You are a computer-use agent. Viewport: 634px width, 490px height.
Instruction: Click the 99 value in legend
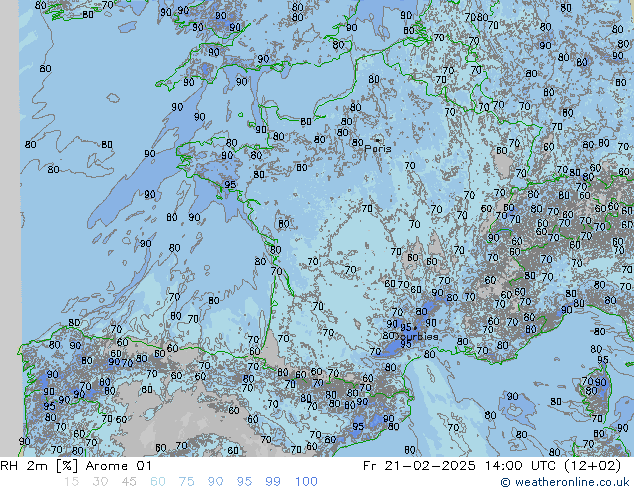point(273,482)
